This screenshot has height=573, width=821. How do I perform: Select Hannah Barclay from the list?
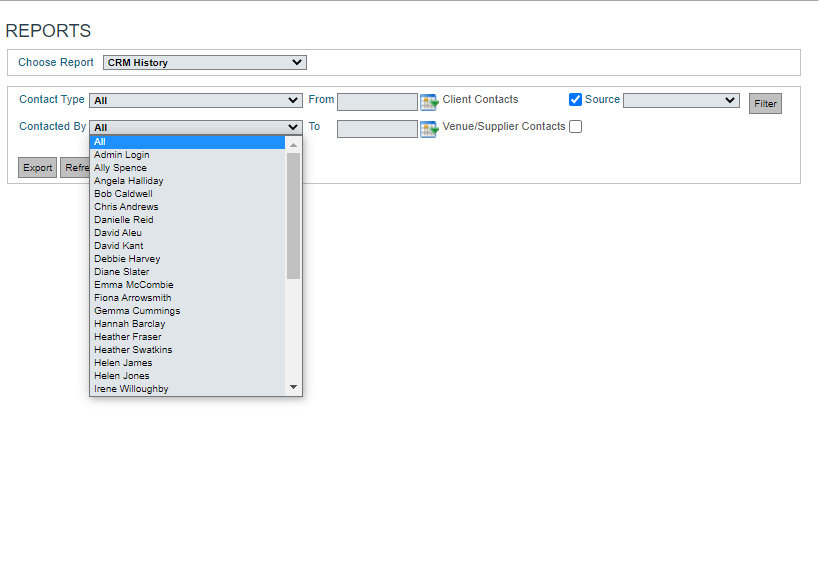click(x=187, y=324)
